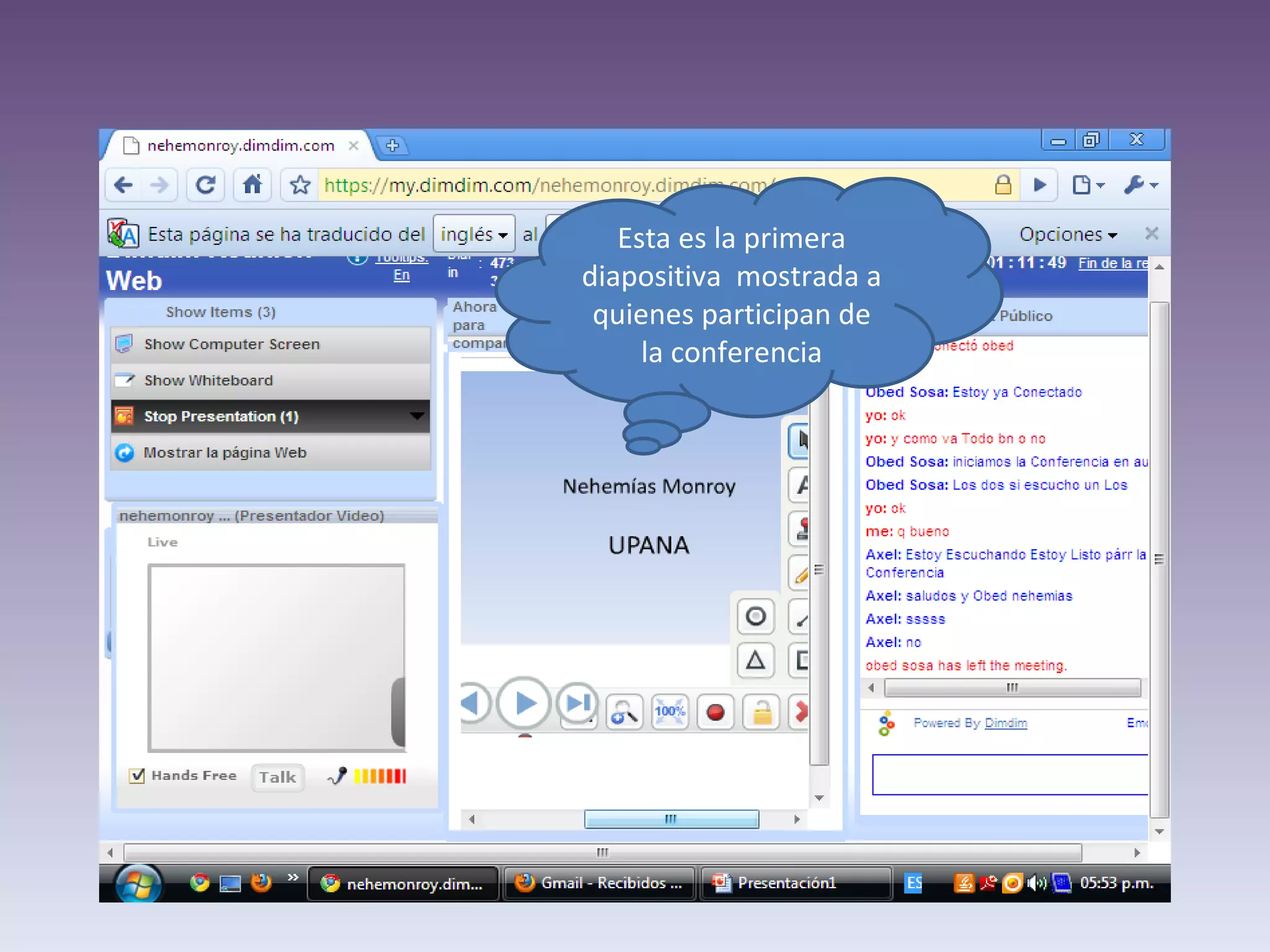Go to next slide button
1270x952 pixels.
pyautogui.click(x=577, y=703)
